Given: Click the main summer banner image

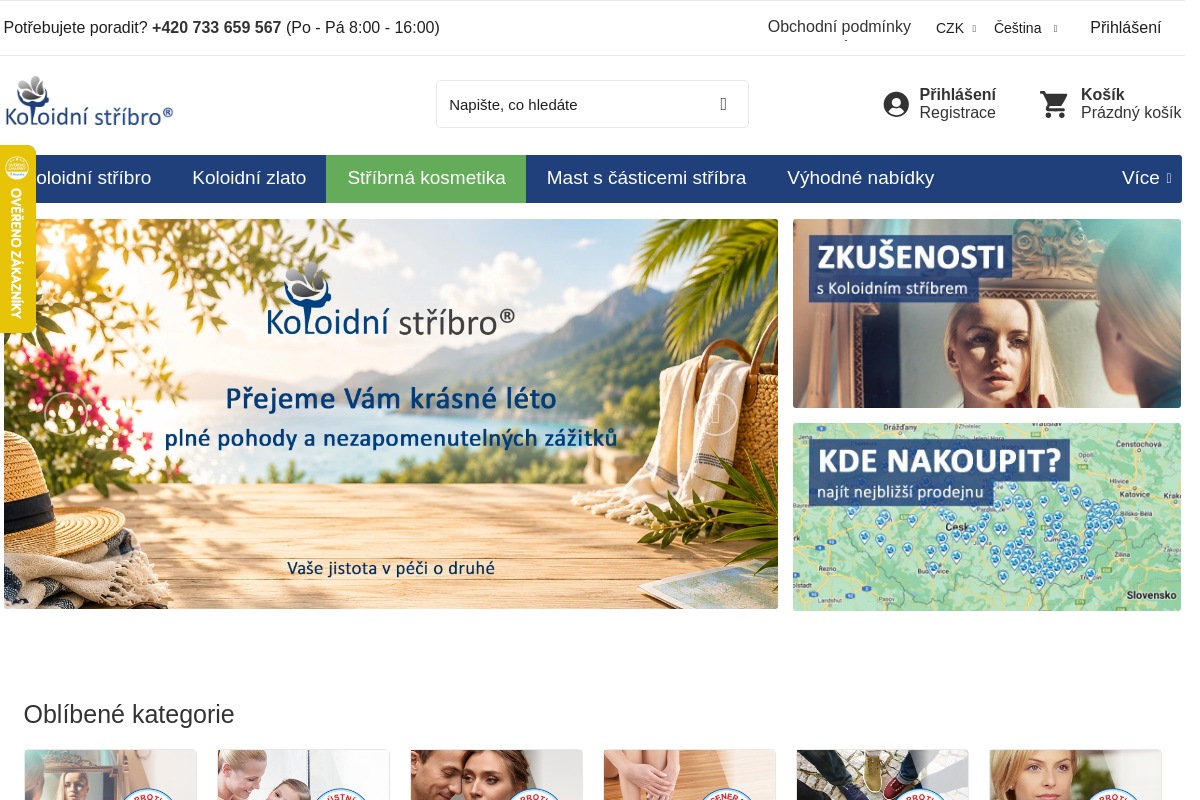Looking at the screenshot, I should point(391,414).
